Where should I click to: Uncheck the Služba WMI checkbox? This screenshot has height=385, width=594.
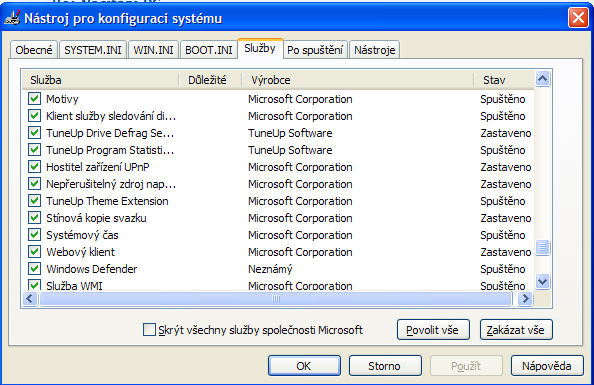(34, 285)
